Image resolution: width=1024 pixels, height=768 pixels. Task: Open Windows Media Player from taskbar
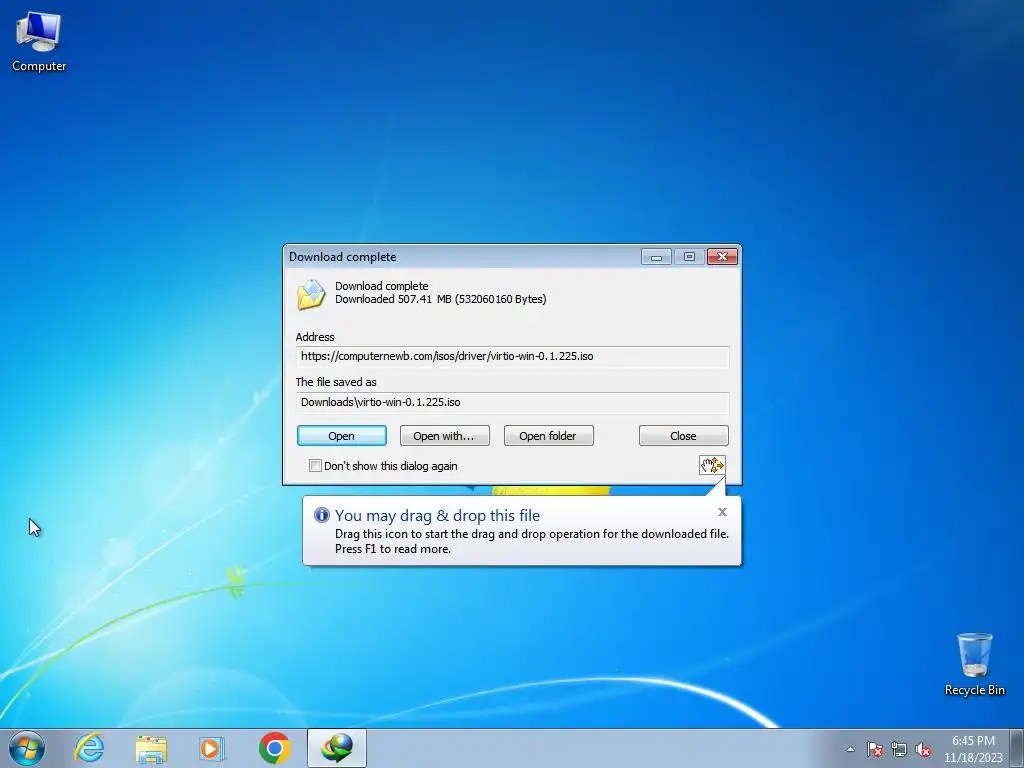pos(212,748)
